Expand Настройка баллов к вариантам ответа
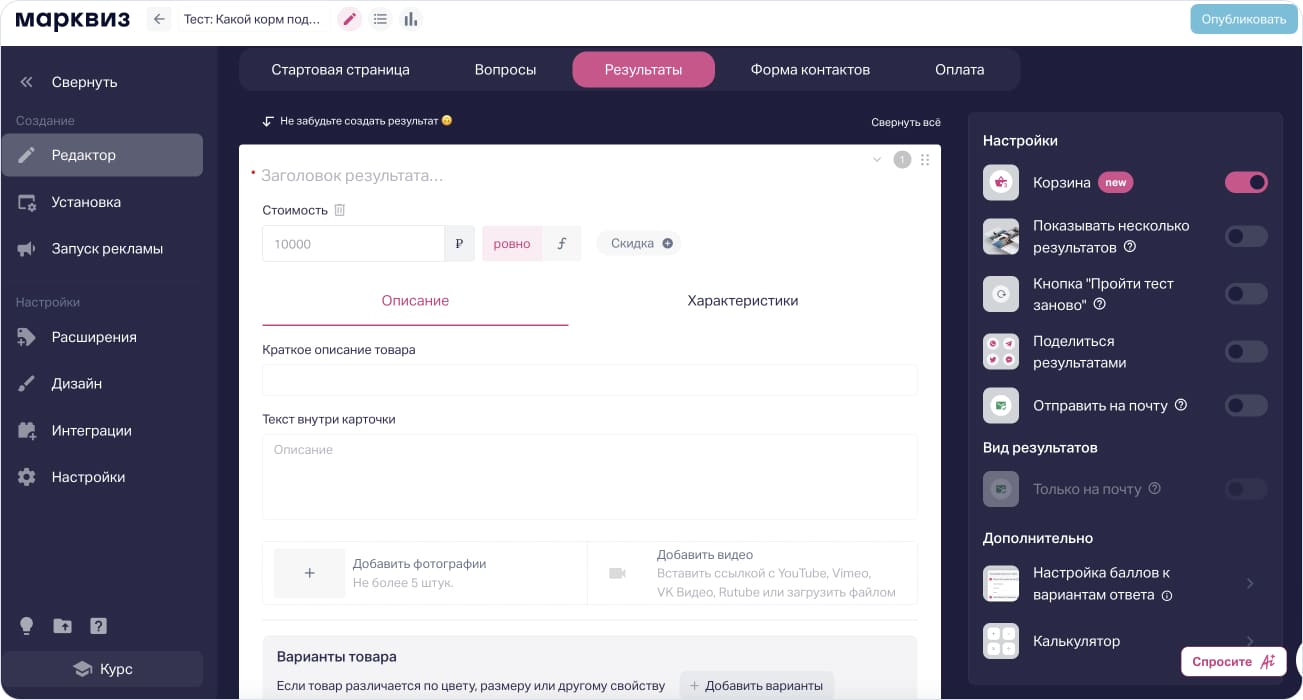Screen dimensions: 1303x700 point(1250,583)
